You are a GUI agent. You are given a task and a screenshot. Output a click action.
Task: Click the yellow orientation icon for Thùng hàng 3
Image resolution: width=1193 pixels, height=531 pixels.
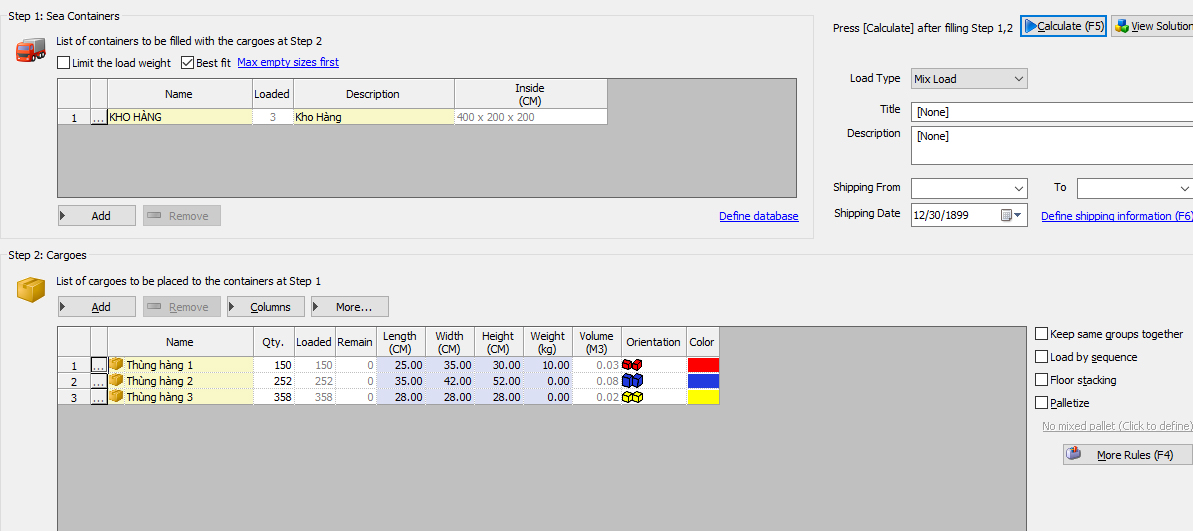click(632, 397)
